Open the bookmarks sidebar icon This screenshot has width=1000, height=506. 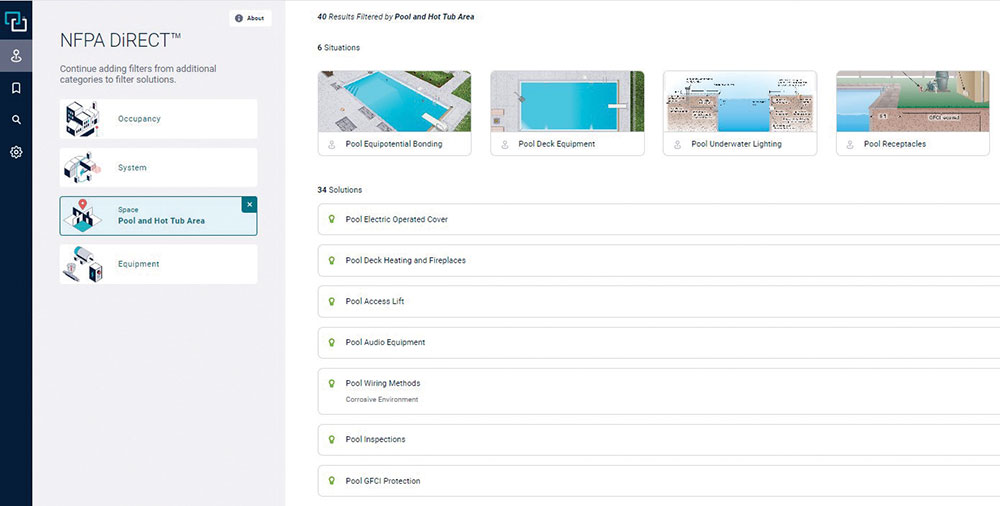16,88
